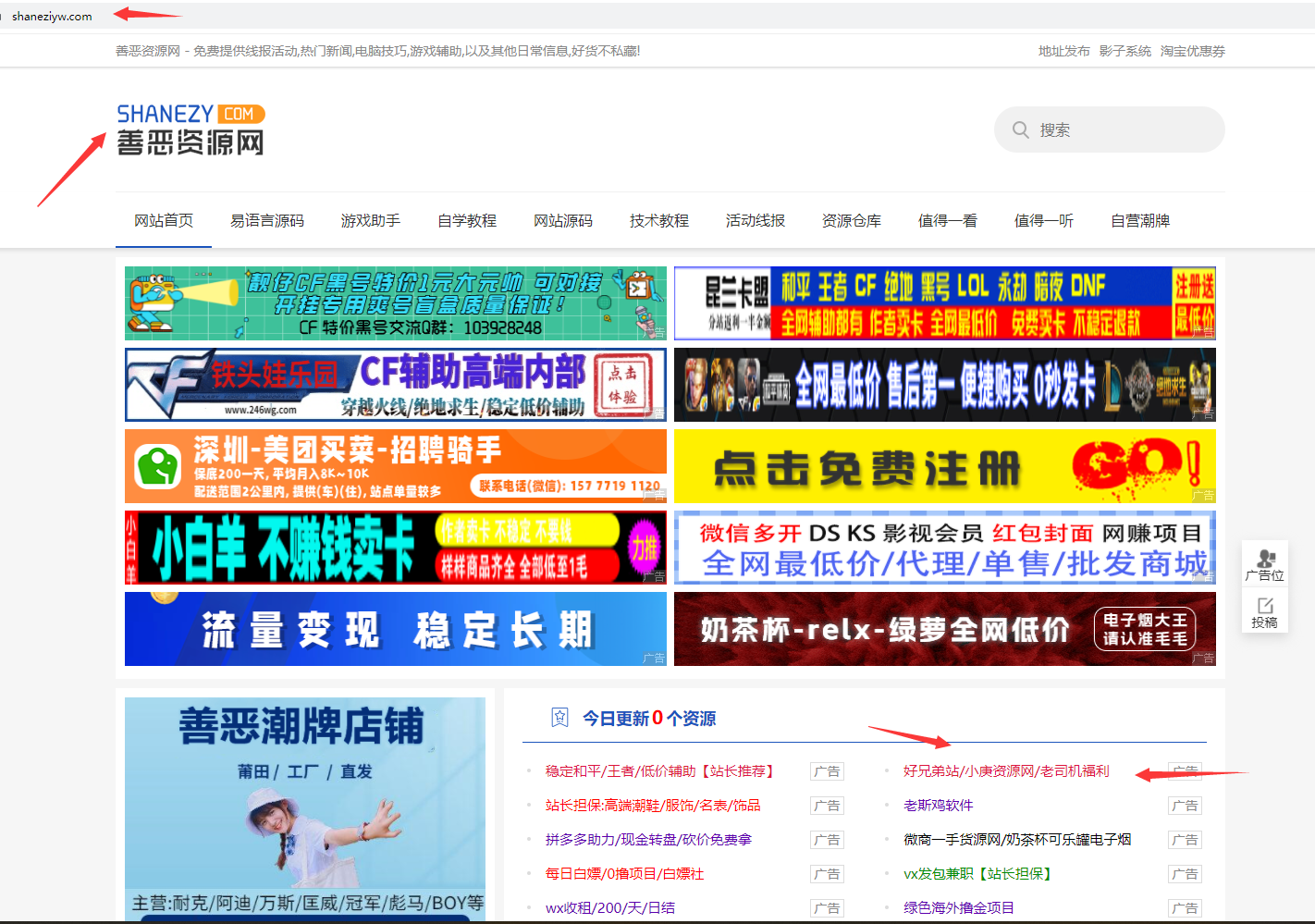The width and height of the screenshot is (1315, 924).
Task: Click the yellow 点击免费注册 banner
Action: 944,466
